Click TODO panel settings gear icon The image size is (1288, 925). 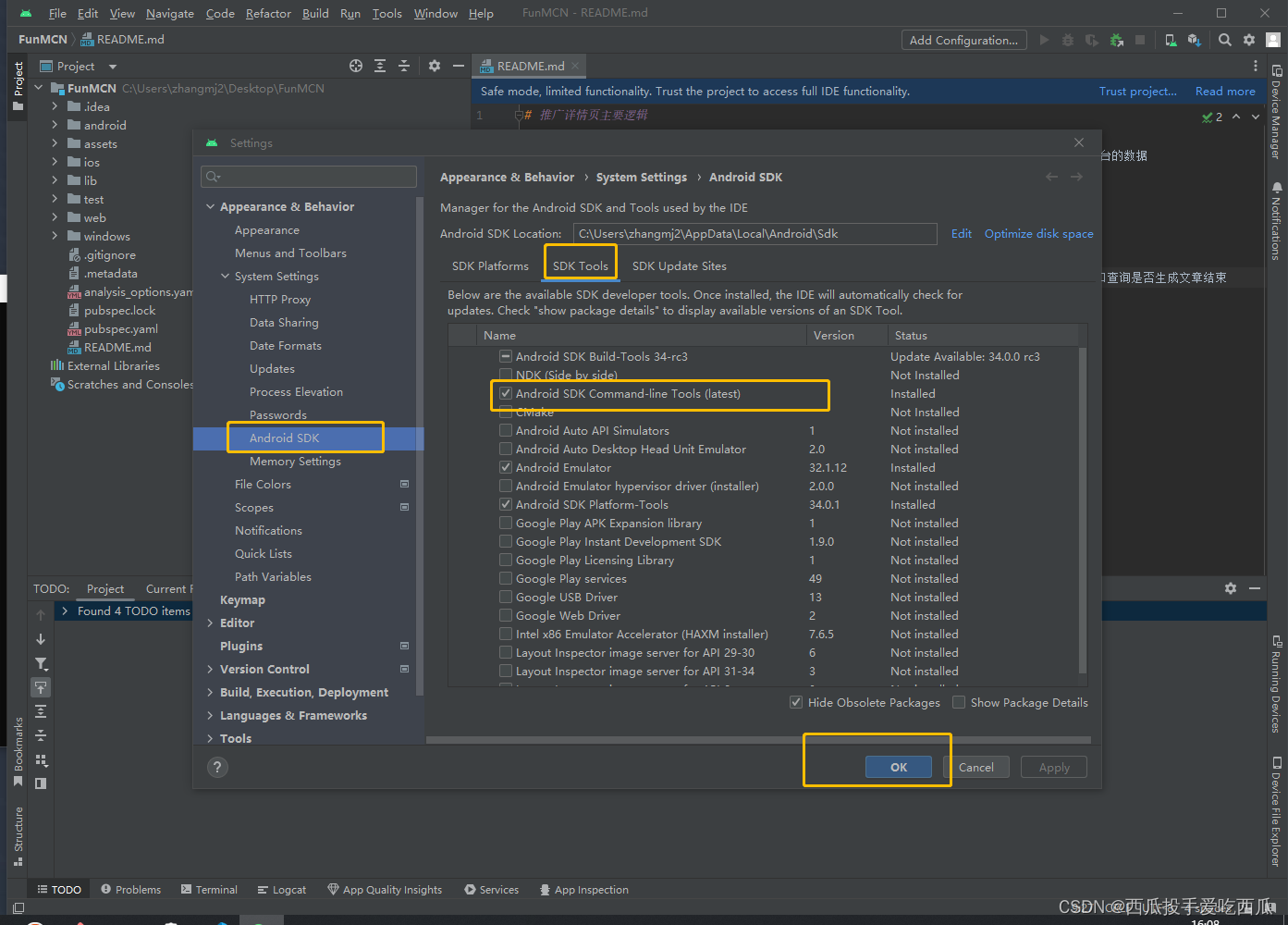tap(1231, 588)
